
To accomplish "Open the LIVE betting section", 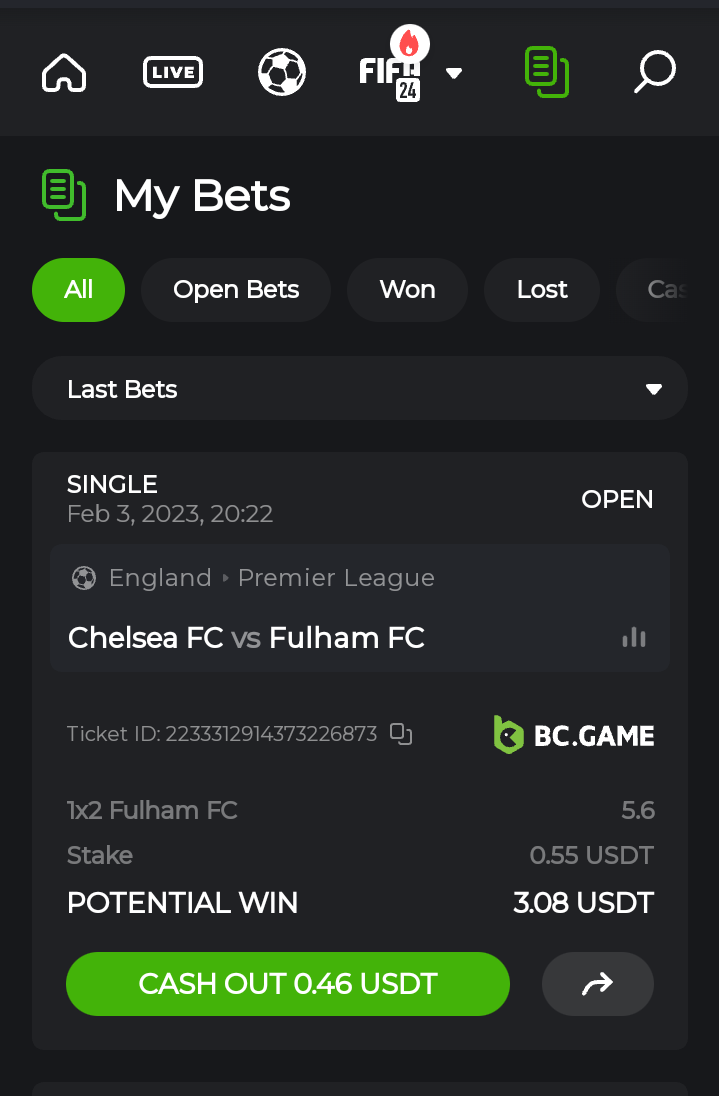I will [173, 72].
